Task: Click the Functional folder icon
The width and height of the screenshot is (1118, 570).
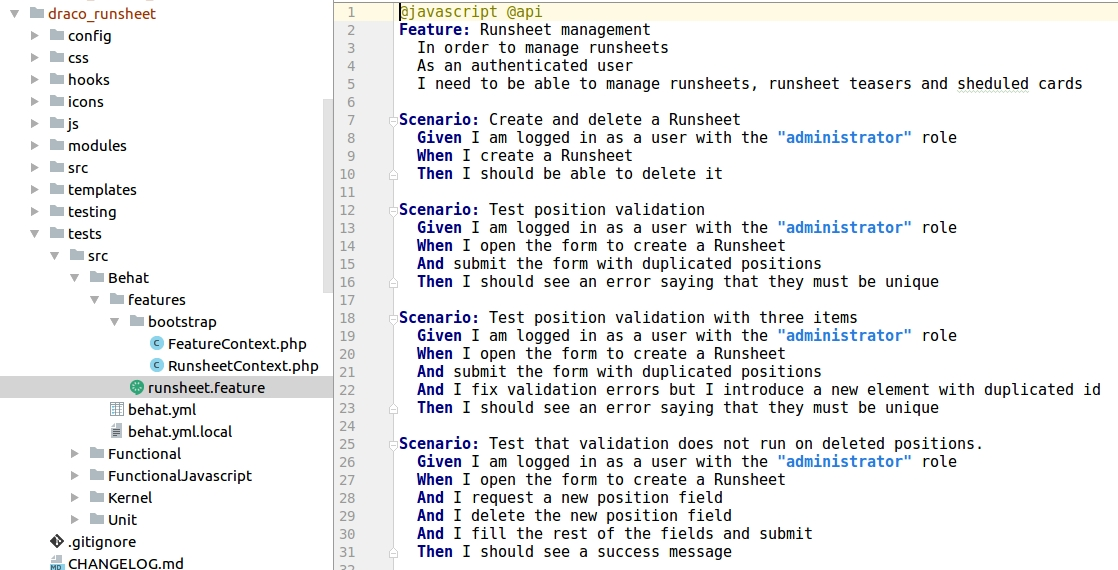Action: coord(97,453)
